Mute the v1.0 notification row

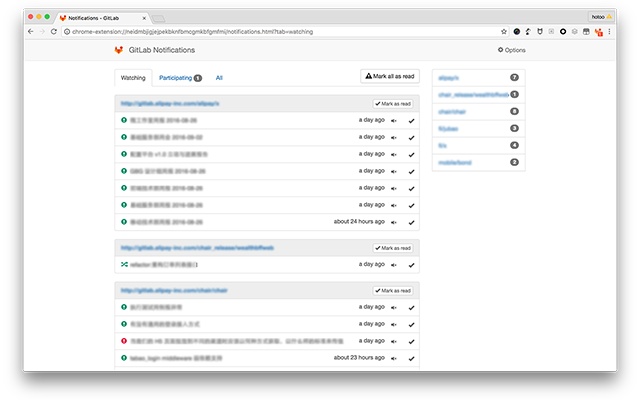pos(393,155)
